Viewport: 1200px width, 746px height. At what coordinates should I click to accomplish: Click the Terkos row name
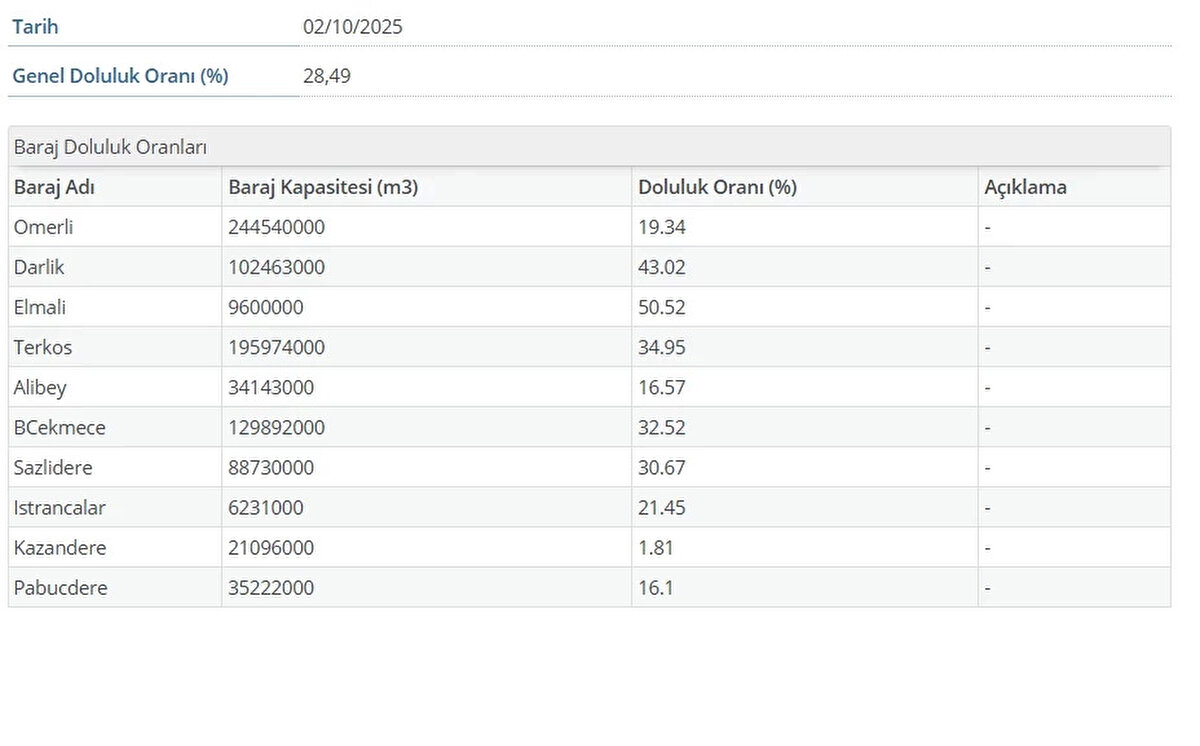coord(43,347)
